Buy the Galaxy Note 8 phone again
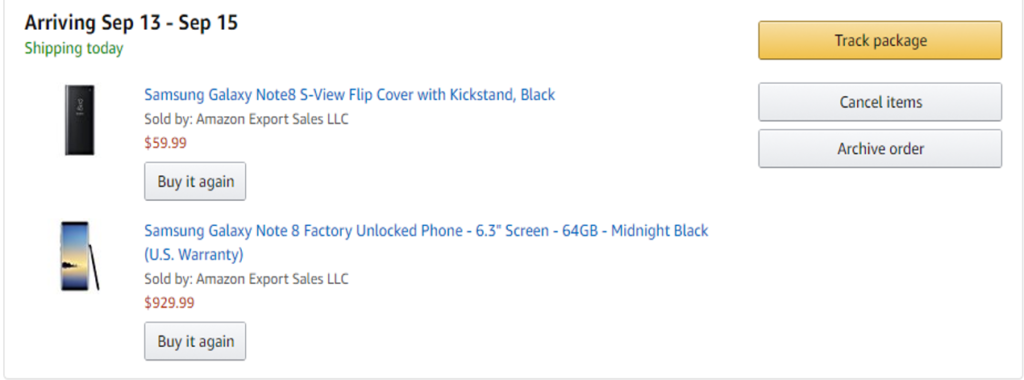Image resolution: width=1024 pixels, height=380 pixels. tap(195, 341)
